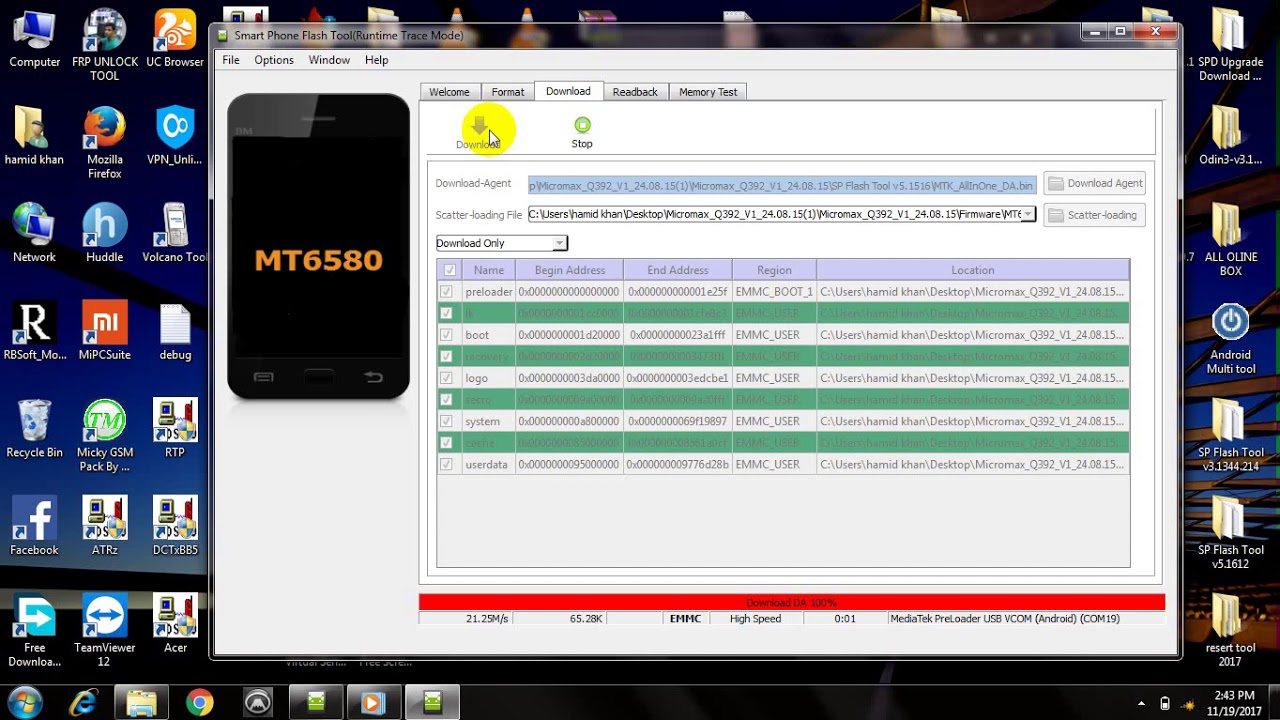Toggle the select-all checkbox in table header
The image size is (1280, 720).
pos(449,270)
